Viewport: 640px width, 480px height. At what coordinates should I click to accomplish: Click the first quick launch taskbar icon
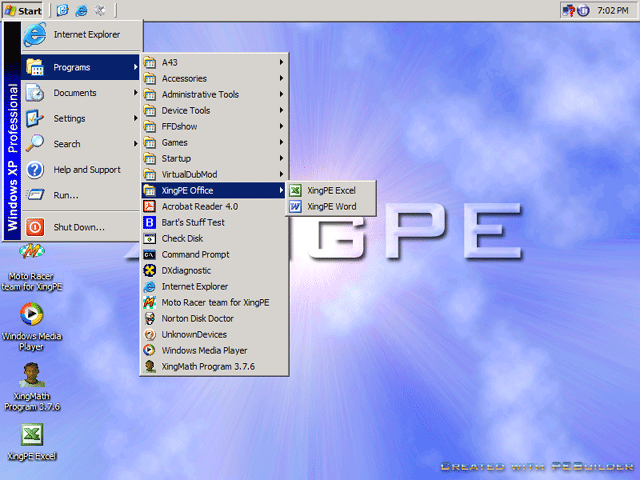click(x=62, y=10)
